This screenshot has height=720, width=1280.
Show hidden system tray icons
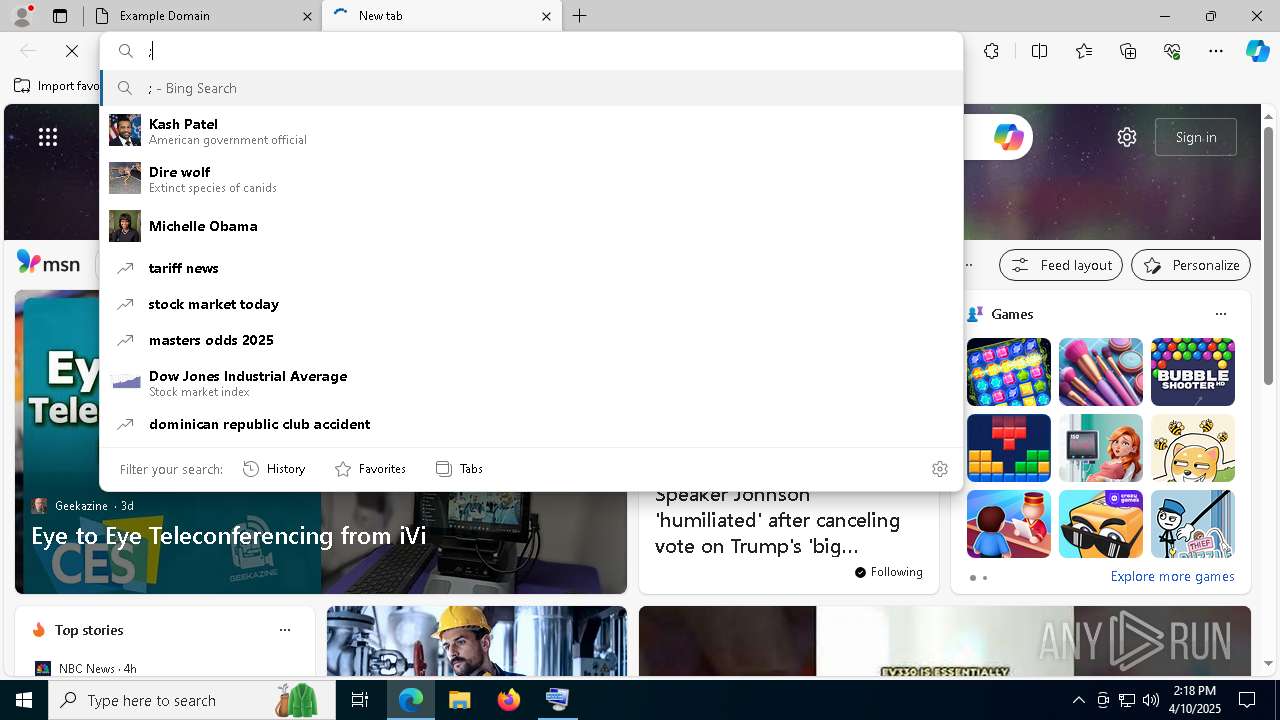[1078, 700]
